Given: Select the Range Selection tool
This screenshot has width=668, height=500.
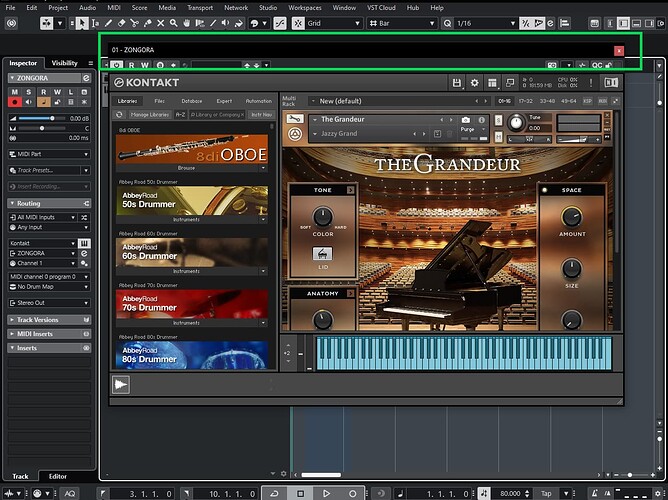Looking at the screenshot, I should (95, 23).
